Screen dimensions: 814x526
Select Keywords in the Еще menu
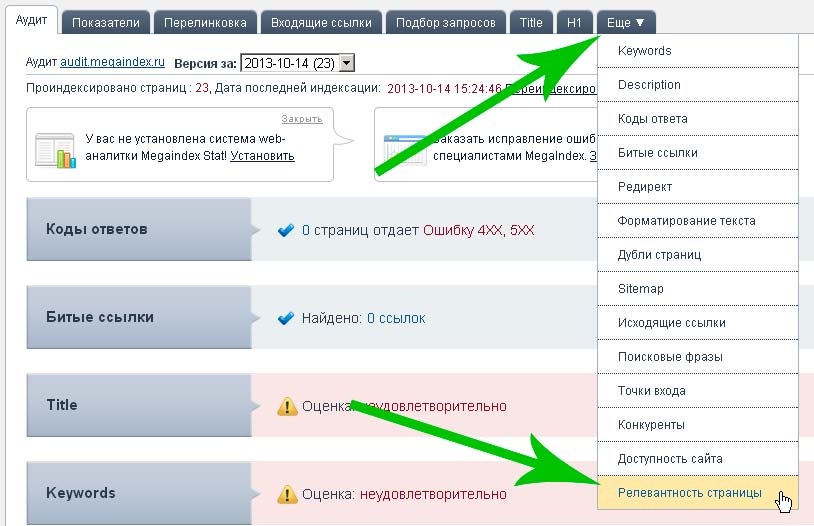coord(698,51)
